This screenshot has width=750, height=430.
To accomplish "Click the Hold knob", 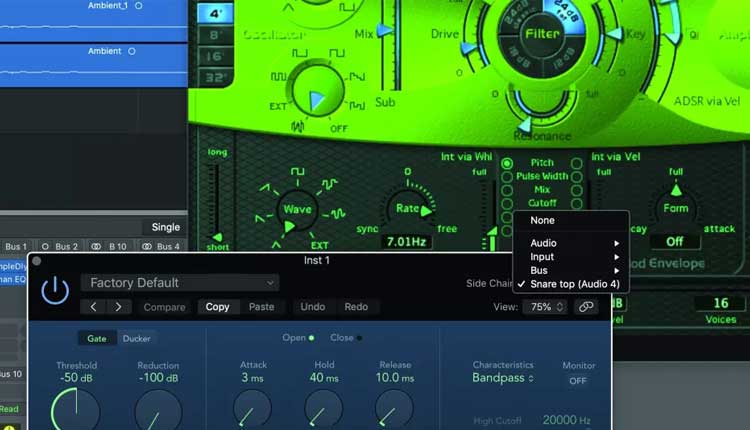I will (324, 409).
